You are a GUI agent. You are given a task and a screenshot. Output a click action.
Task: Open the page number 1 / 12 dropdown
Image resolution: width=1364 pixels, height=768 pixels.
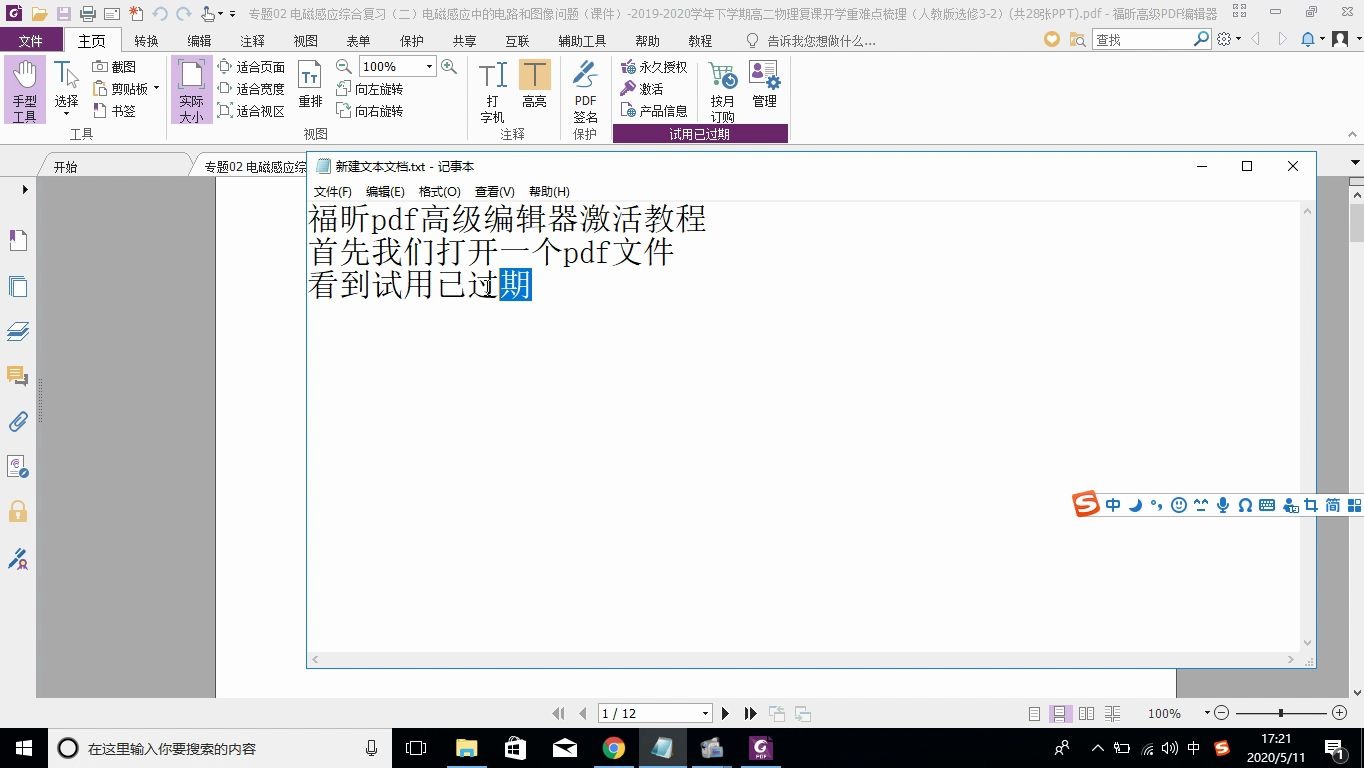click(705, 713)
